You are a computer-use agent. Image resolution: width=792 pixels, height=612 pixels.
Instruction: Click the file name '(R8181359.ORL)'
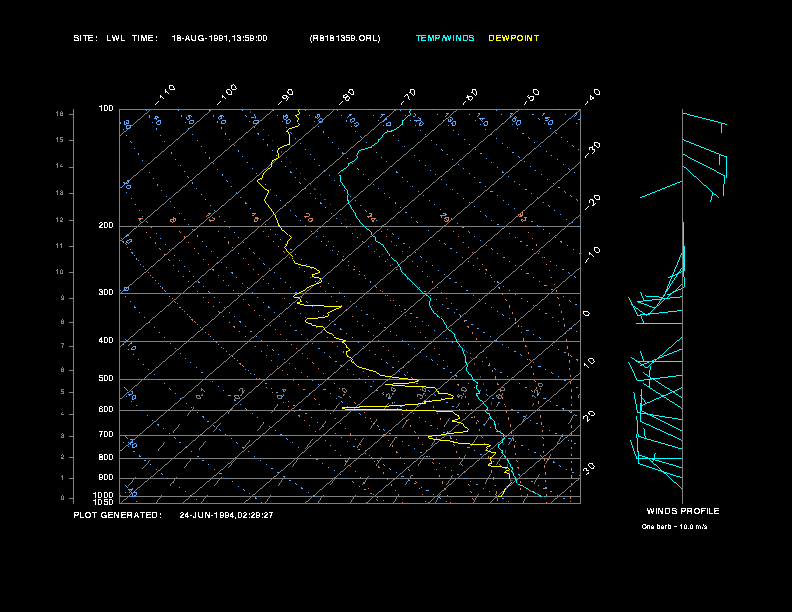tap(345, 38)
